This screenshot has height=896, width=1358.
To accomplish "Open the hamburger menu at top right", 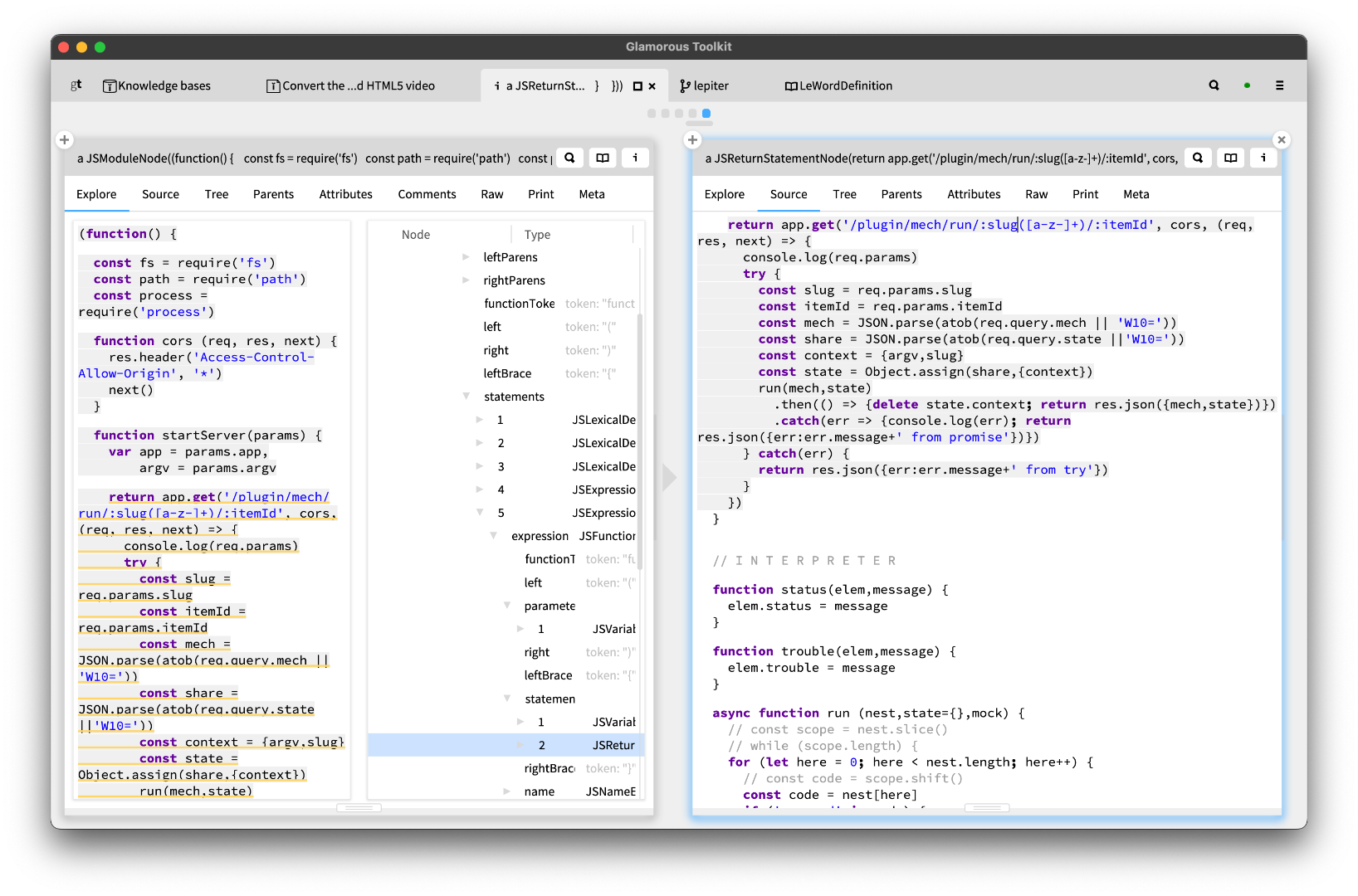I will pyautogui.click(x=1279, y=85).
